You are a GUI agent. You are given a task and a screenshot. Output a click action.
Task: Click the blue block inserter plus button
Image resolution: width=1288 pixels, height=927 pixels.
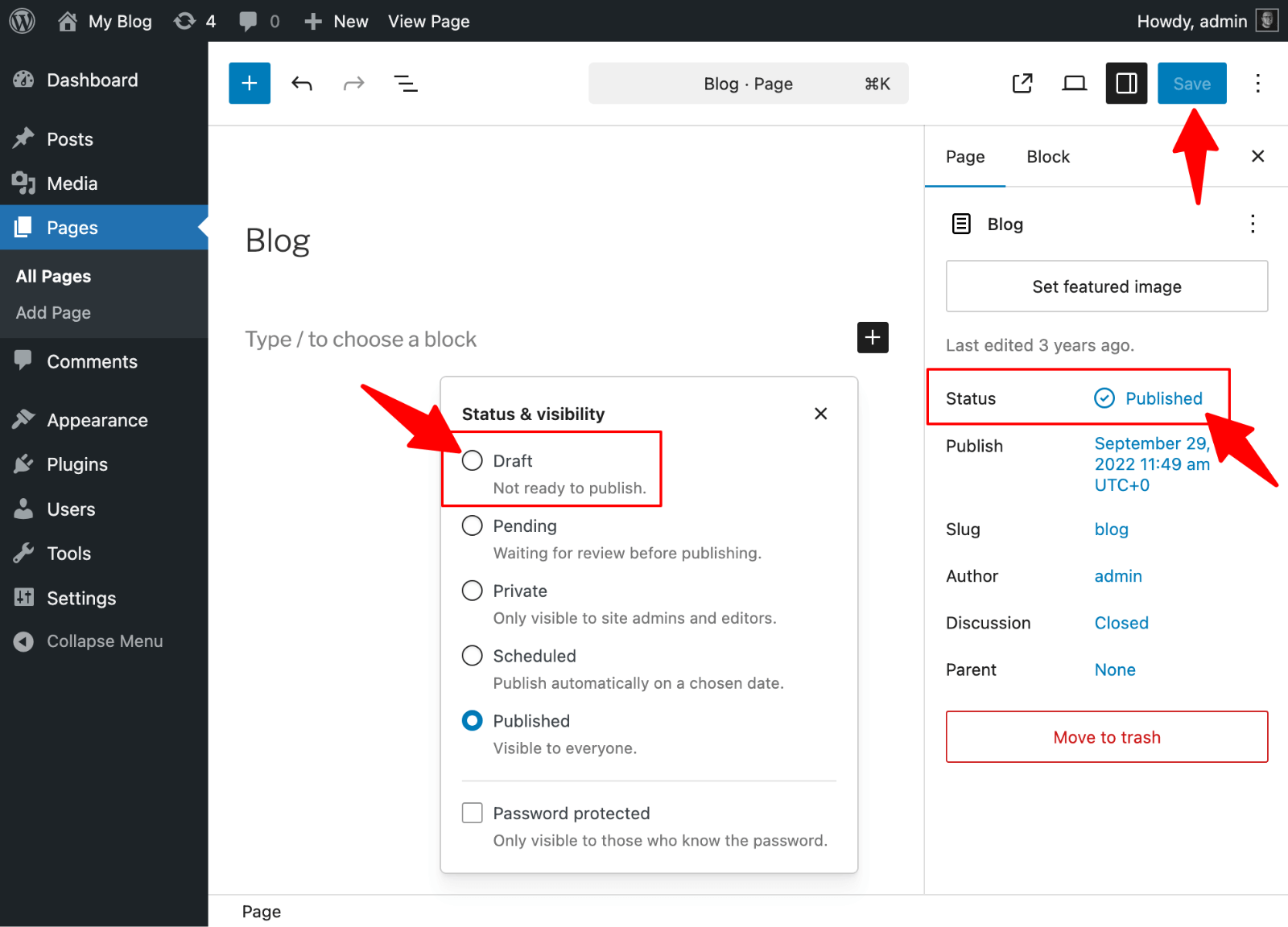250,84
